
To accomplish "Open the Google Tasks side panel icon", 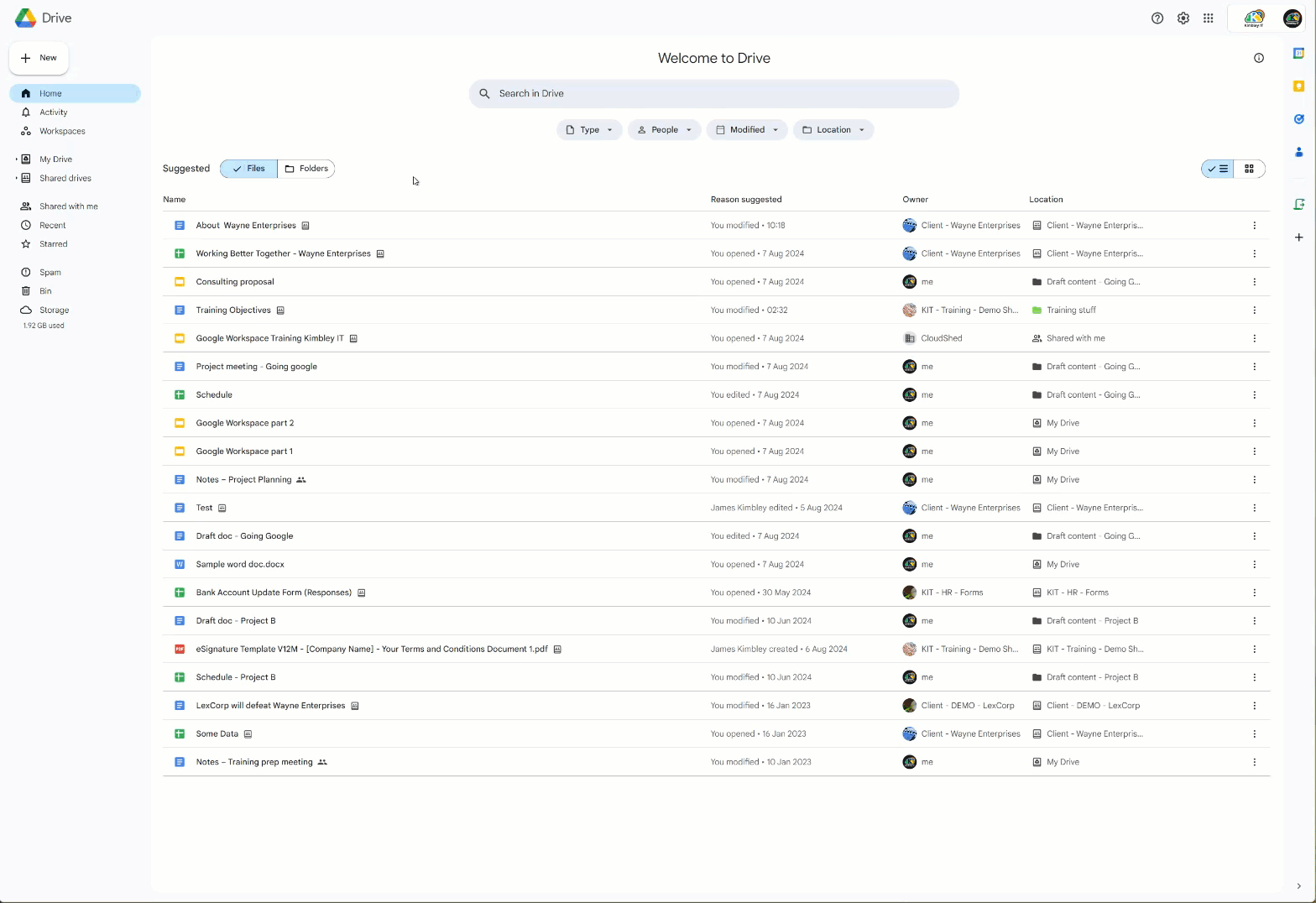I will 1298,118.
